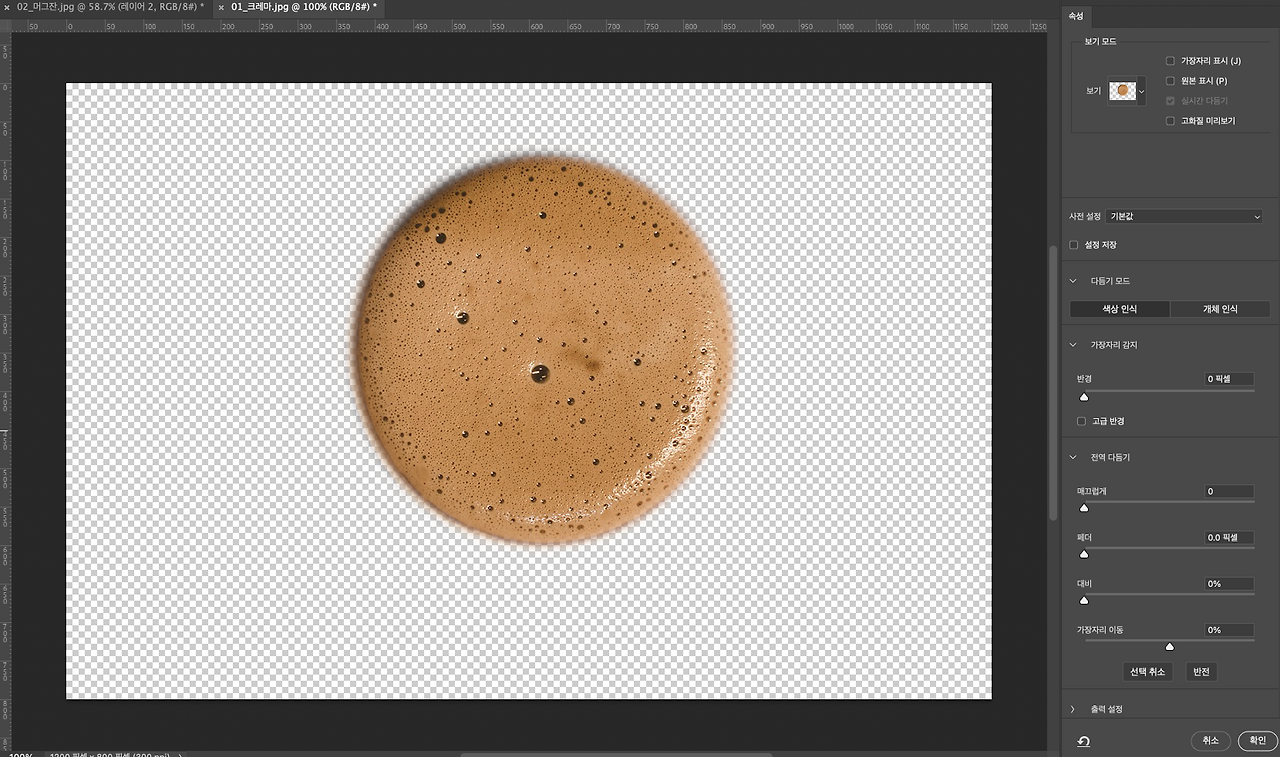The height and width of the screenshot is (757, 1280).
Task: Click the vertical scrollbar beside the canvas
Action: (x=1052, y=383)
